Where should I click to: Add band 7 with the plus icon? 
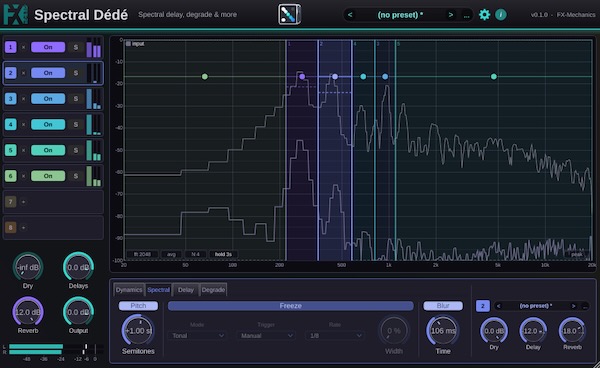(x=23, y=202)
